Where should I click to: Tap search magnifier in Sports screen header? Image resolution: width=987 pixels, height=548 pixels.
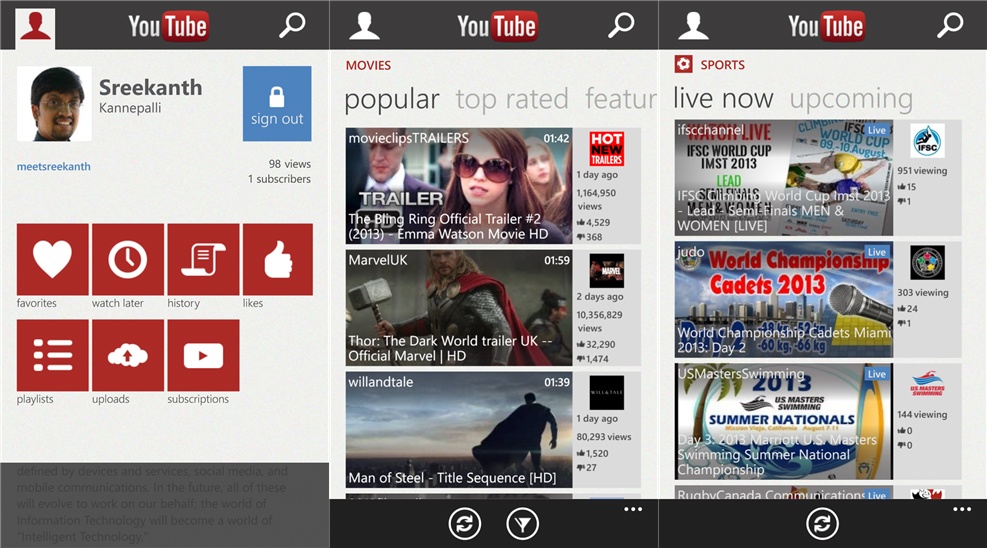pyautogui.click(x=950, y=26)
